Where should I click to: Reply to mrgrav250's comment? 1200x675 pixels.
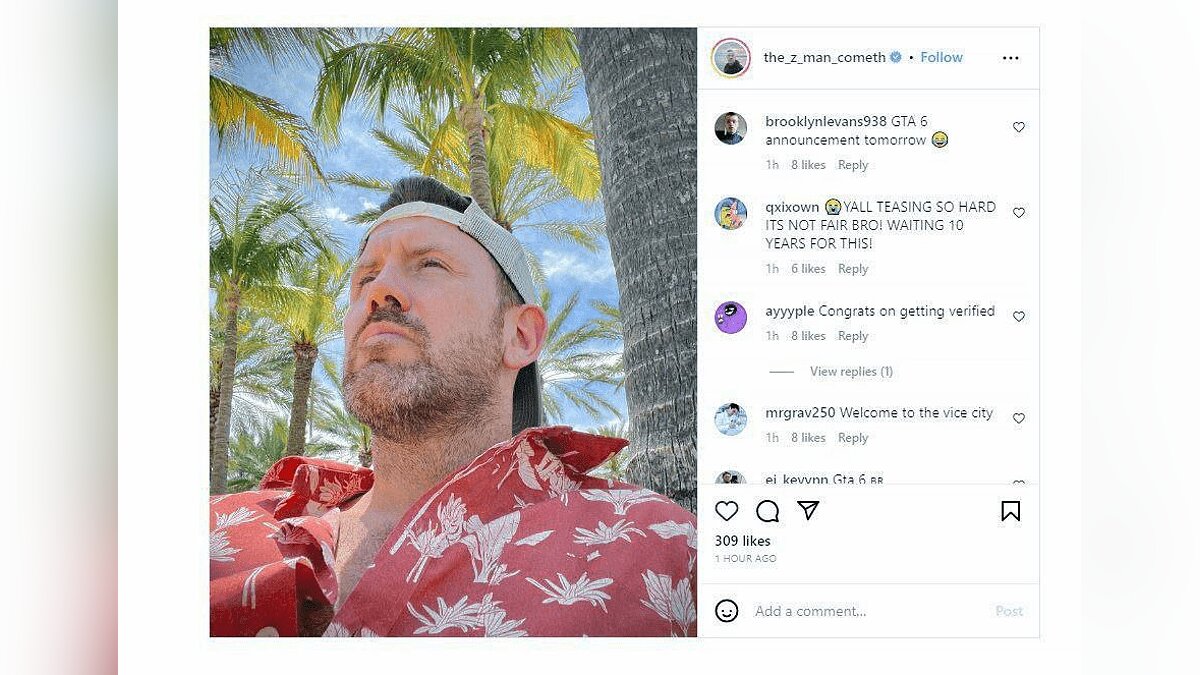[853, 438]
